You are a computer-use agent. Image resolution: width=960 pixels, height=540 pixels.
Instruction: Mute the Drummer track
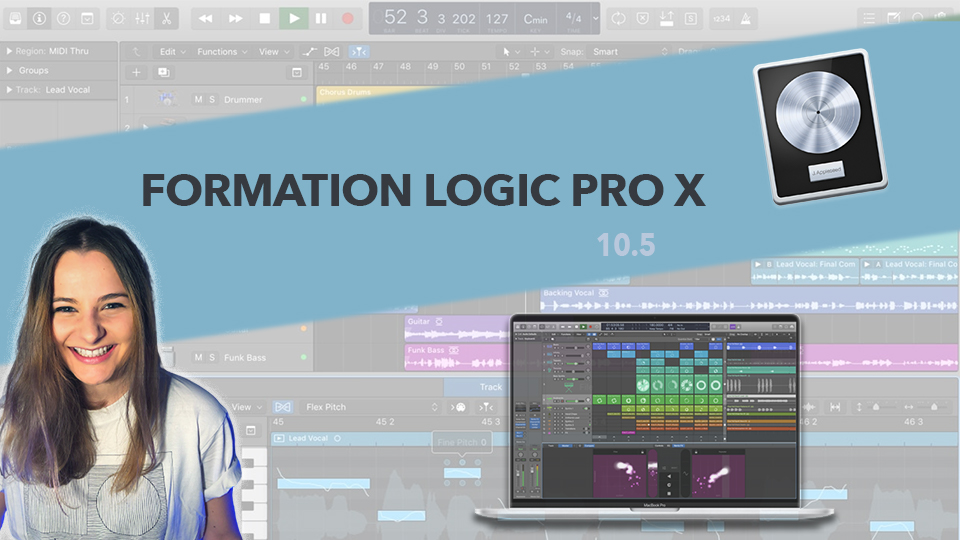(x=198, y=99)
